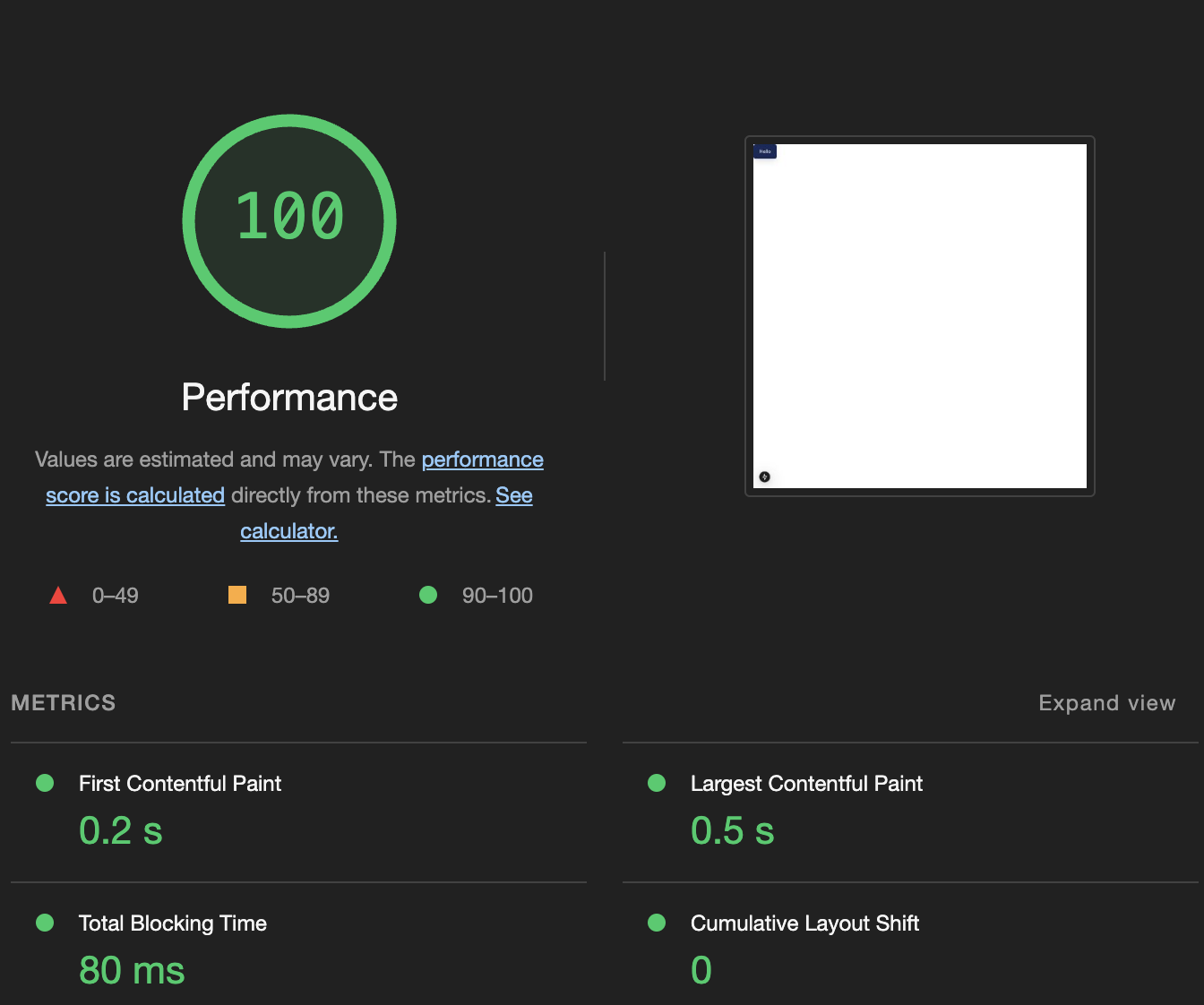
Task: Click the Cumulative Layout Shift metric label
Action: pyautogui.click(x=804, y=923)
